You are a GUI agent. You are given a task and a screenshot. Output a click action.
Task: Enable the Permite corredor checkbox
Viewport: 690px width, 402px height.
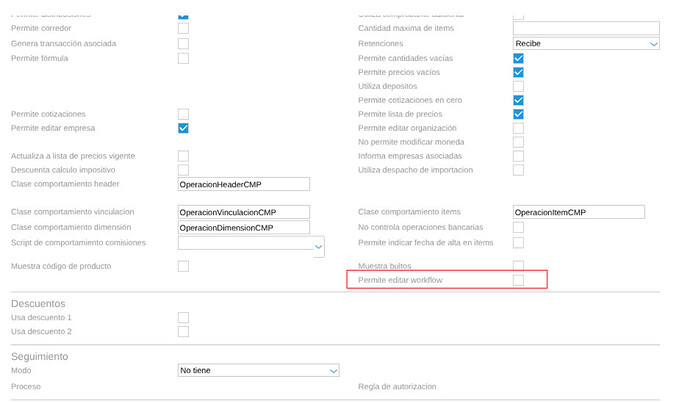click(183, 28)
